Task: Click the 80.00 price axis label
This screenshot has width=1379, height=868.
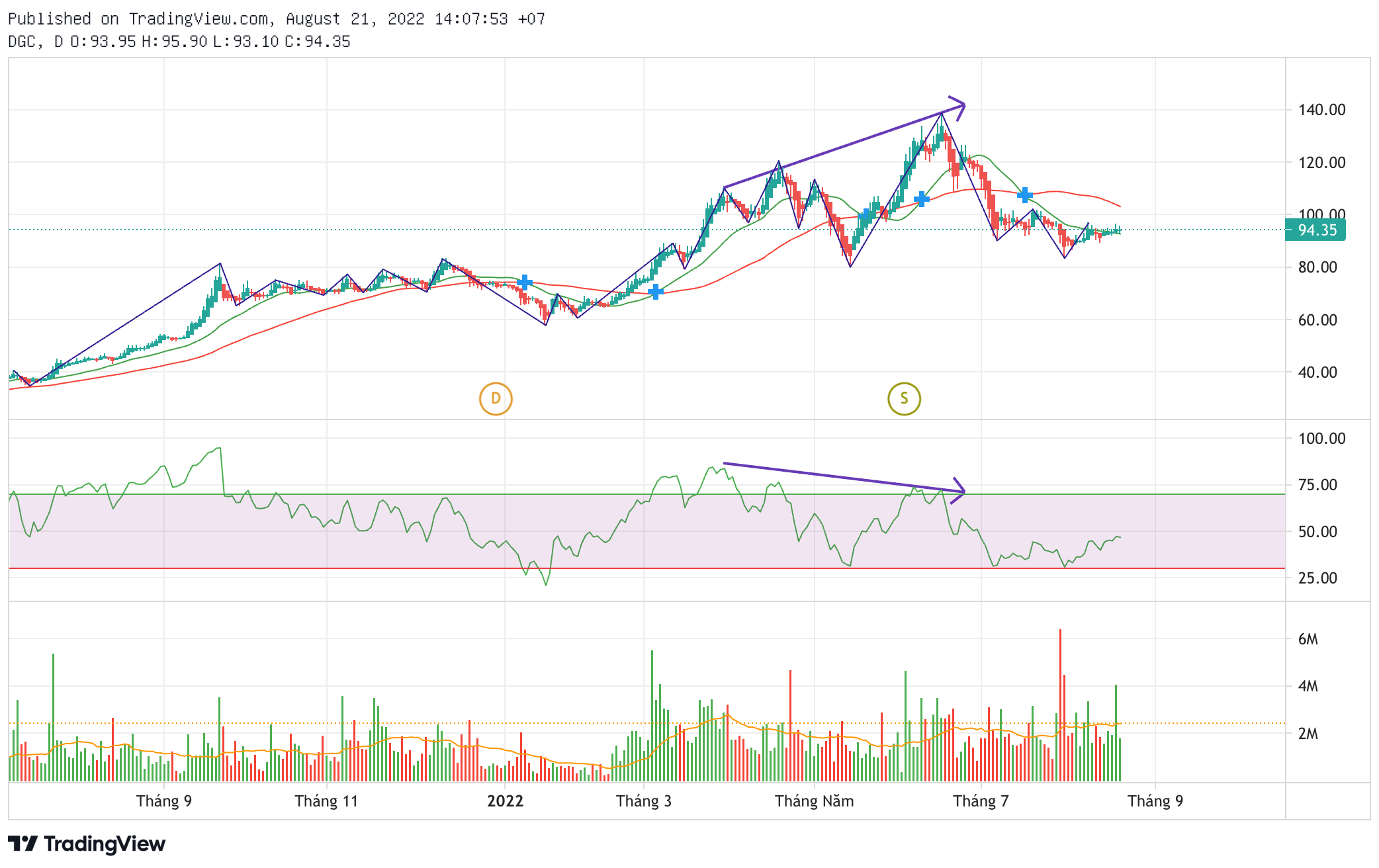Action: pyautogui.click(x=1317, y=267)
